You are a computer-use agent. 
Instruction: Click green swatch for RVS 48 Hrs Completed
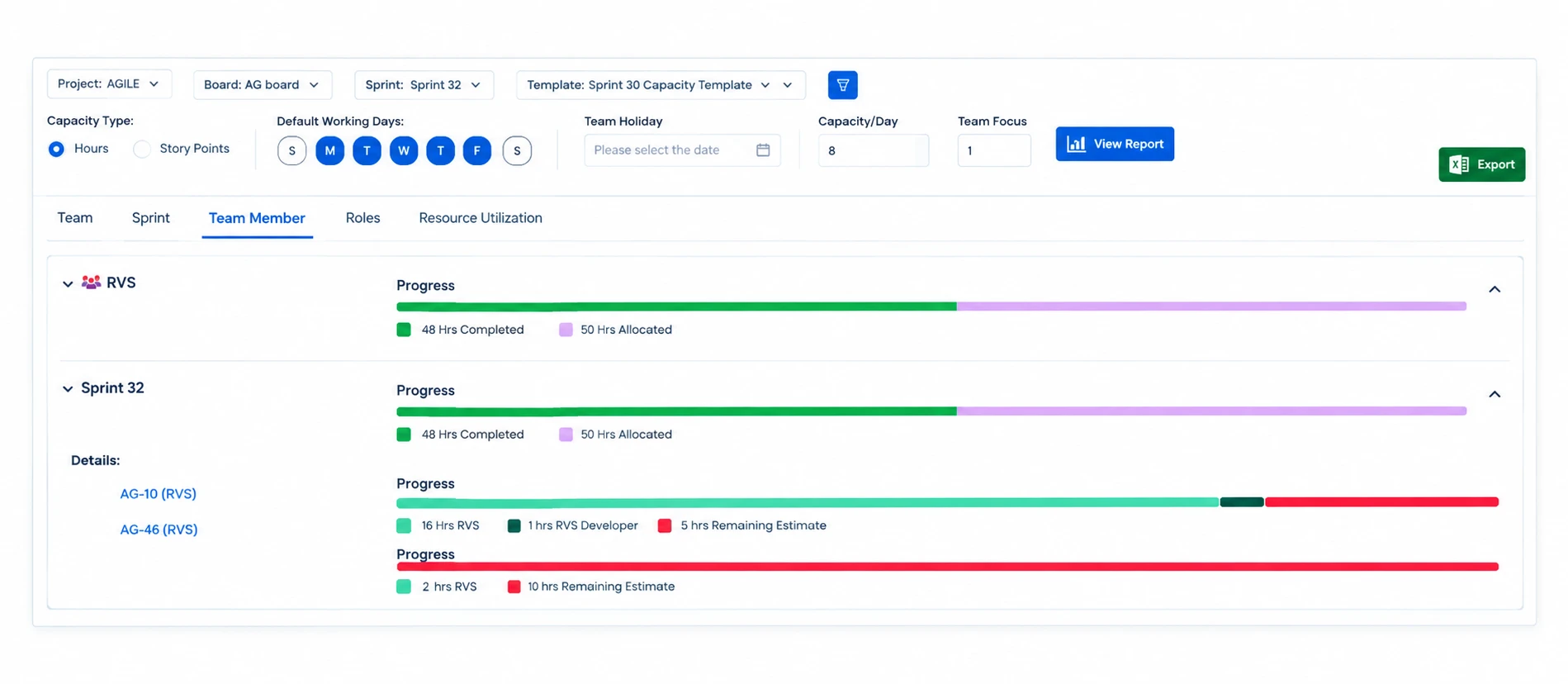pos(404,330)
